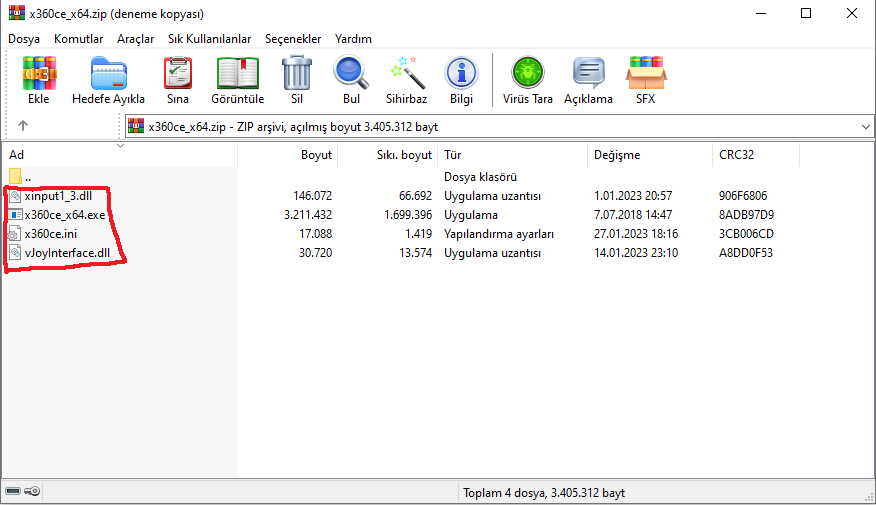Click the Yapılandırma ayarları type cell
This screenshot has height=505, width=876.
coord(499,234)
